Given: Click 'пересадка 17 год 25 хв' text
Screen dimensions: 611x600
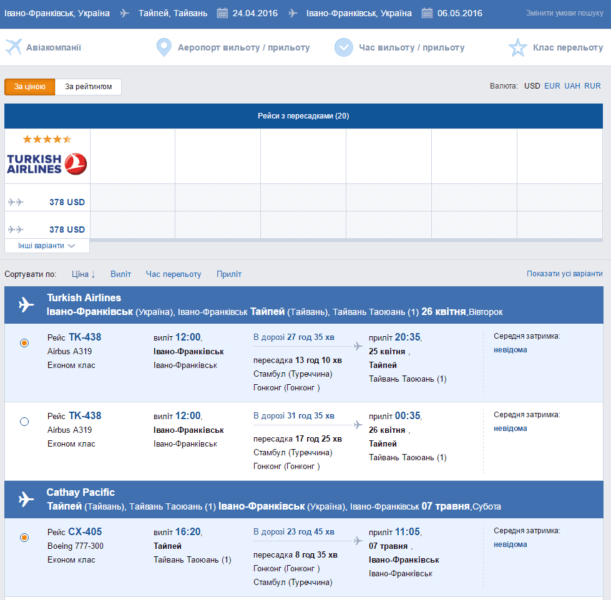Looking at the screenshot, I should pyautogui.click(x=297, y=439).
